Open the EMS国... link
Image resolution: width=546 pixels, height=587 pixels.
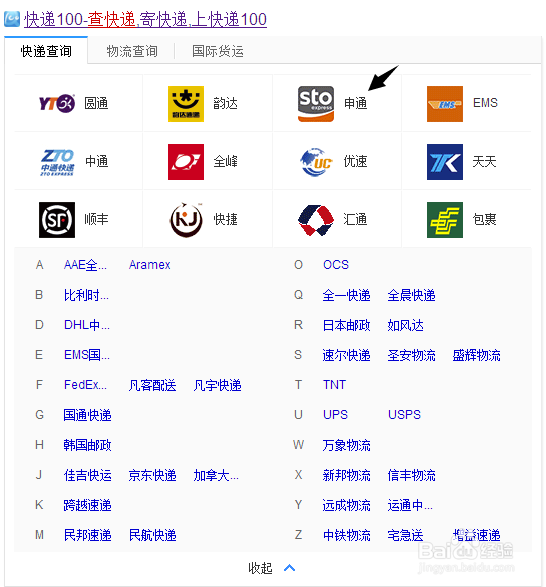87,355
